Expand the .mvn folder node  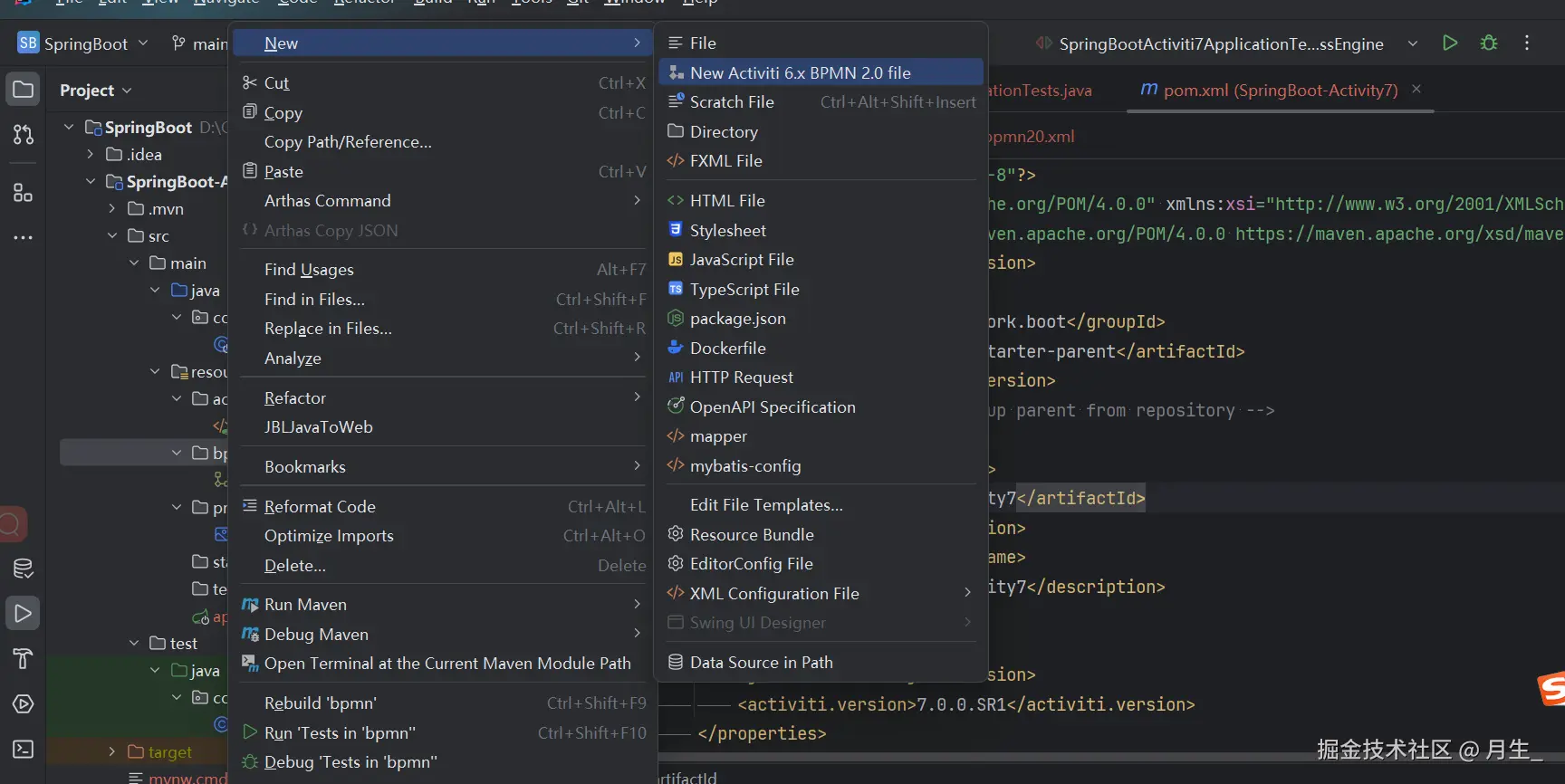coord(112,208)
